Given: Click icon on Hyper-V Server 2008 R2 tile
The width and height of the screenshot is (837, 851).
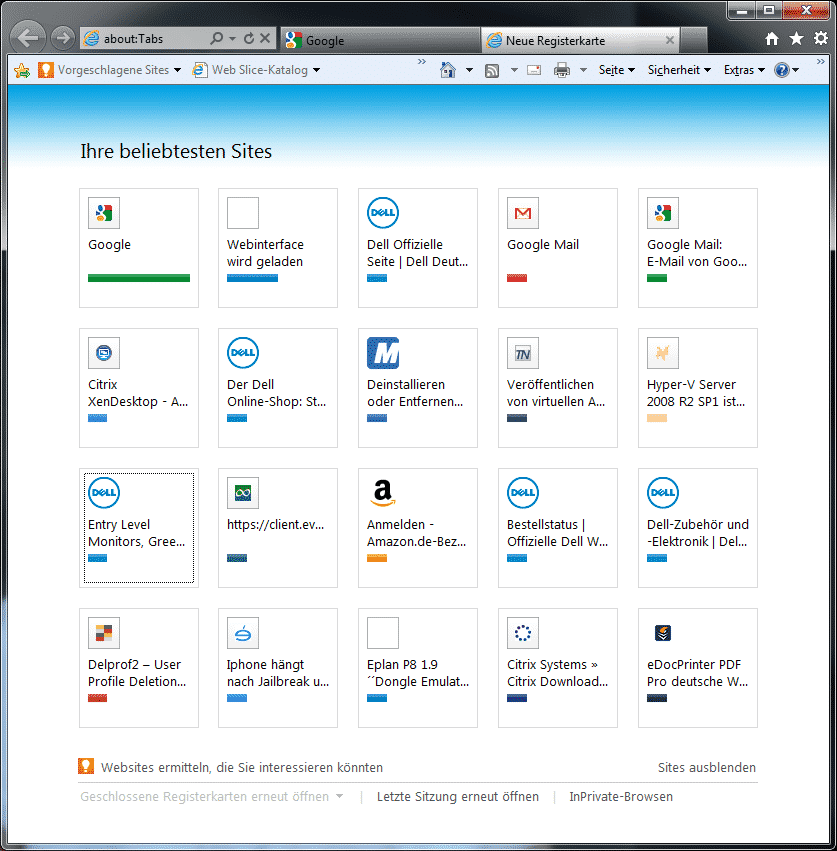Looking at the screenshot, I should (663, 353).
